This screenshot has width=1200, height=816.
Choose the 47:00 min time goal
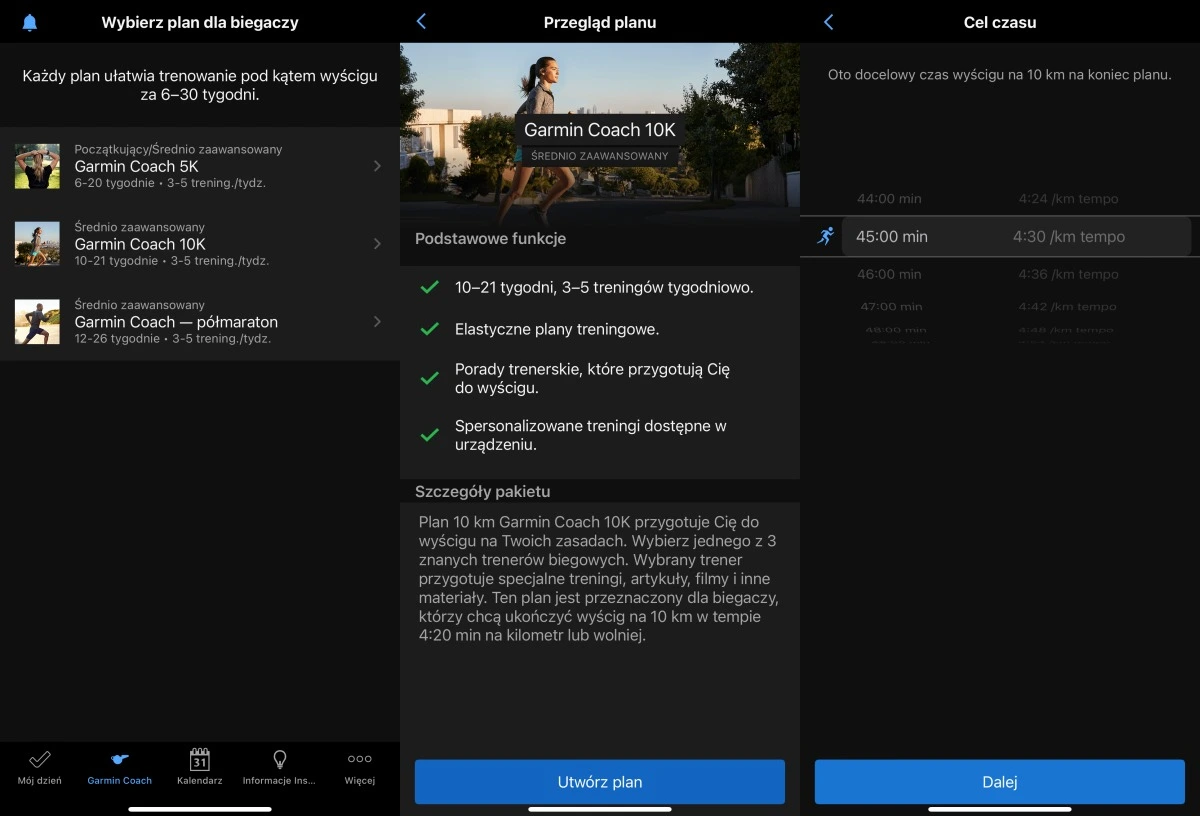click(1000, 306)
